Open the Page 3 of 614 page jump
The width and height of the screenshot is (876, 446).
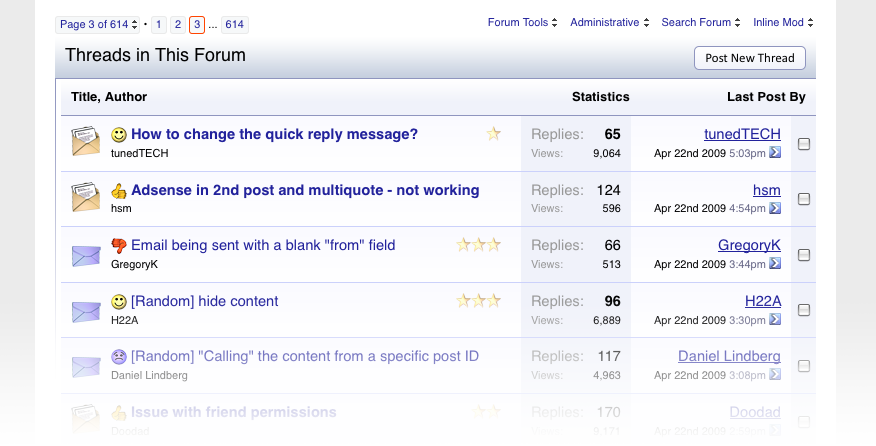(97, 24)
